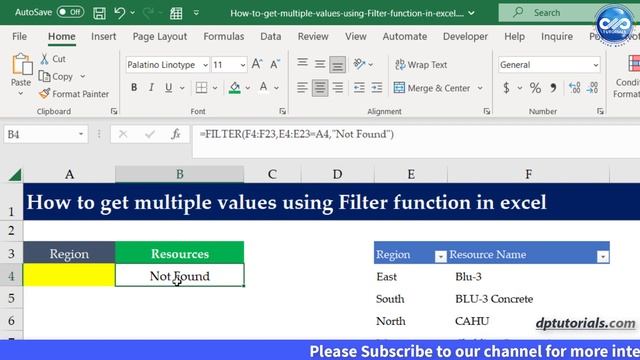Click Align Left icon
The image size is (640, 360).
pyautogui.click(x=302, y=87)
